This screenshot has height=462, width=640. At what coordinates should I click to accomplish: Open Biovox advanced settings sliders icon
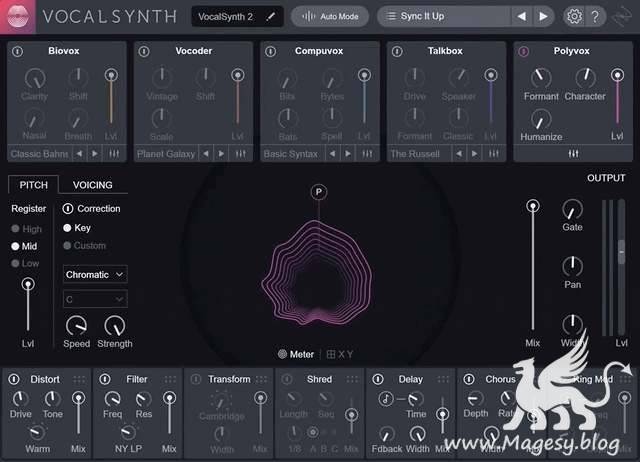114,154
